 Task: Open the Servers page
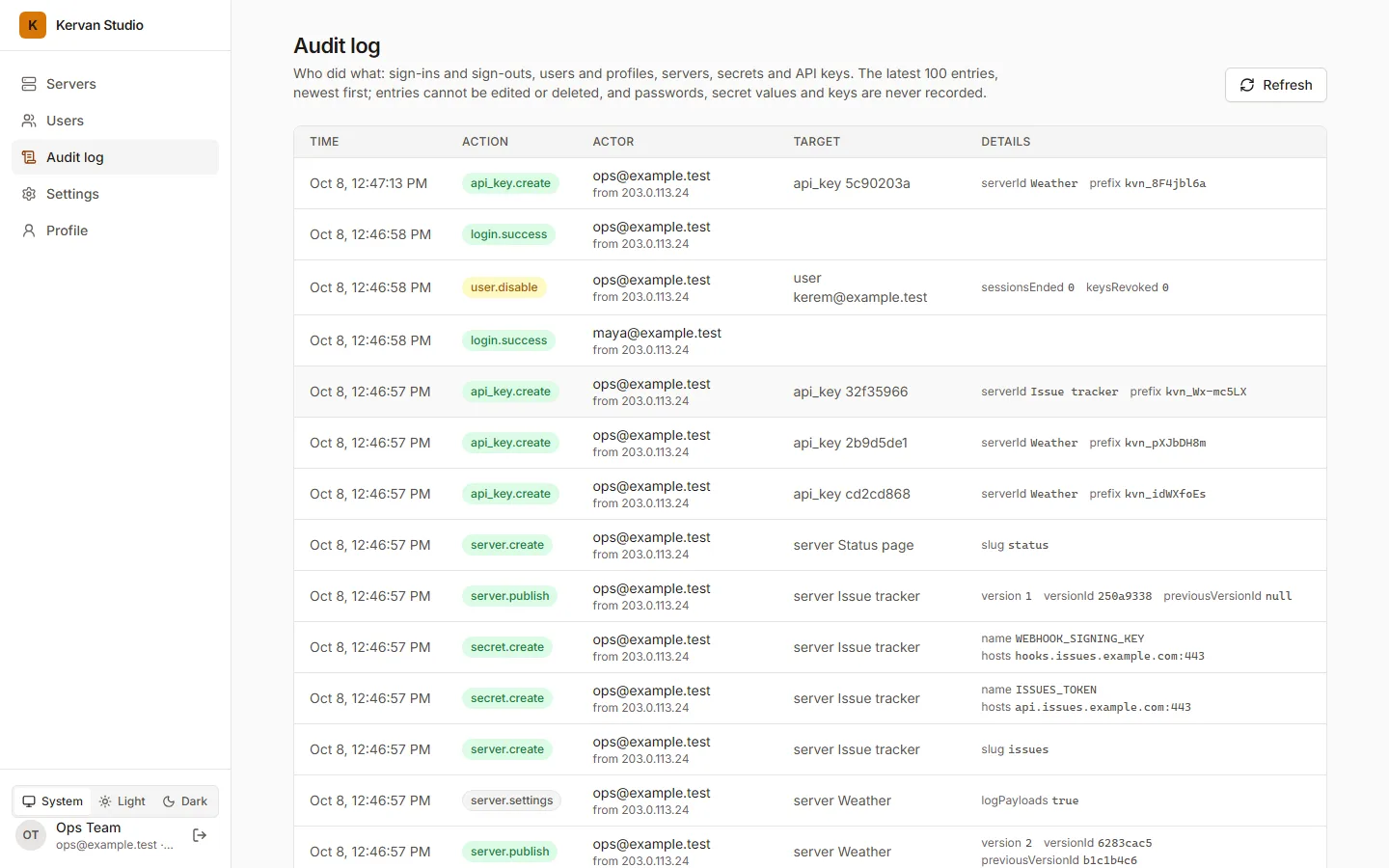(x=115, y=84)
